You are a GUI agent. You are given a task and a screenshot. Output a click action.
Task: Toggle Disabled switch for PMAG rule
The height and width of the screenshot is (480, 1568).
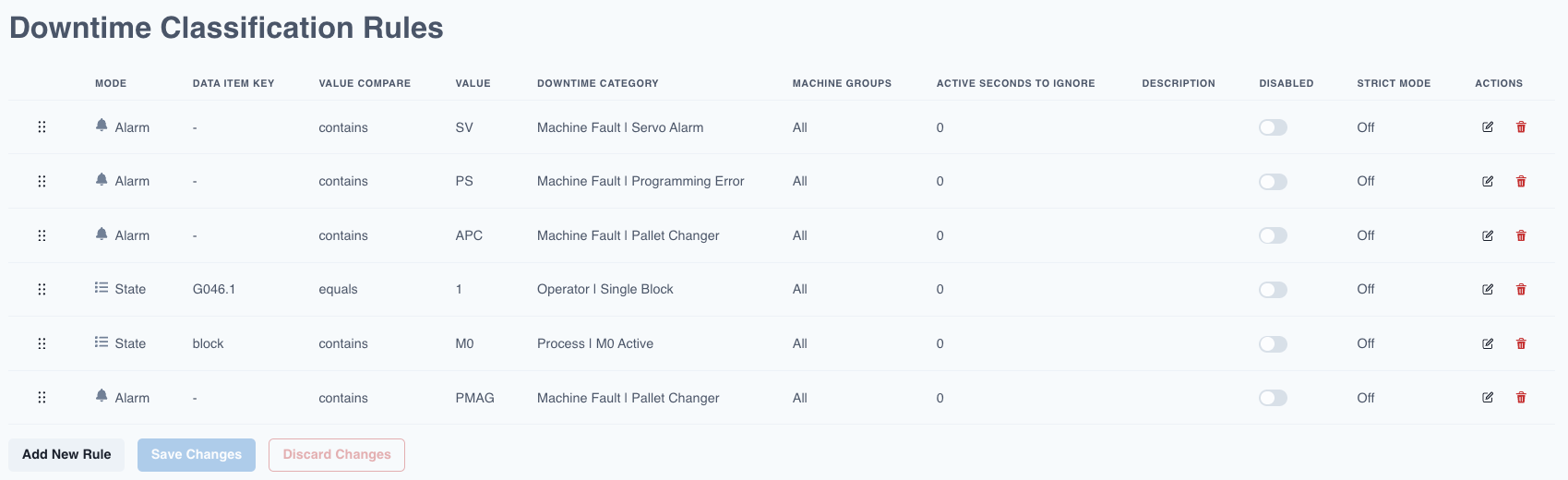coord(1273,398)
